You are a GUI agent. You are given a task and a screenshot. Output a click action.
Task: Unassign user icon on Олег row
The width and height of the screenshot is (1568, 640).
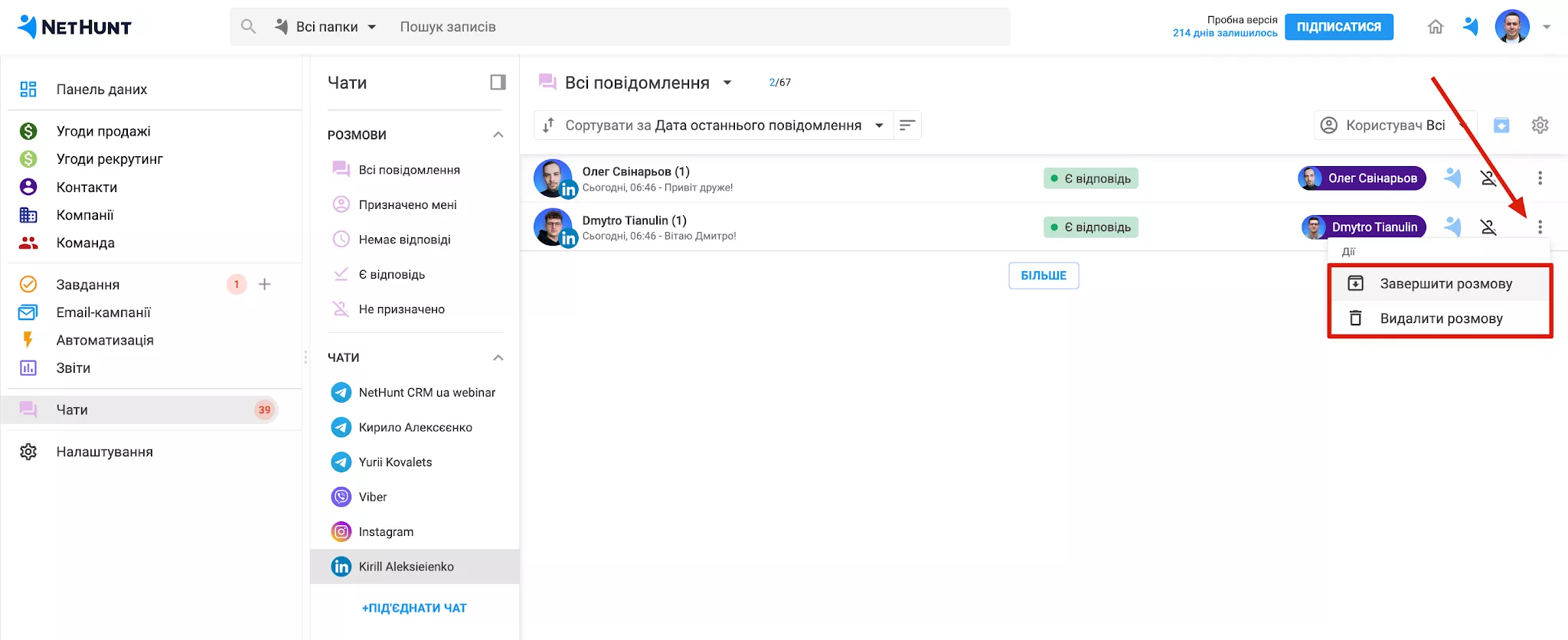pyautogui.click(x=1488, y=178)
